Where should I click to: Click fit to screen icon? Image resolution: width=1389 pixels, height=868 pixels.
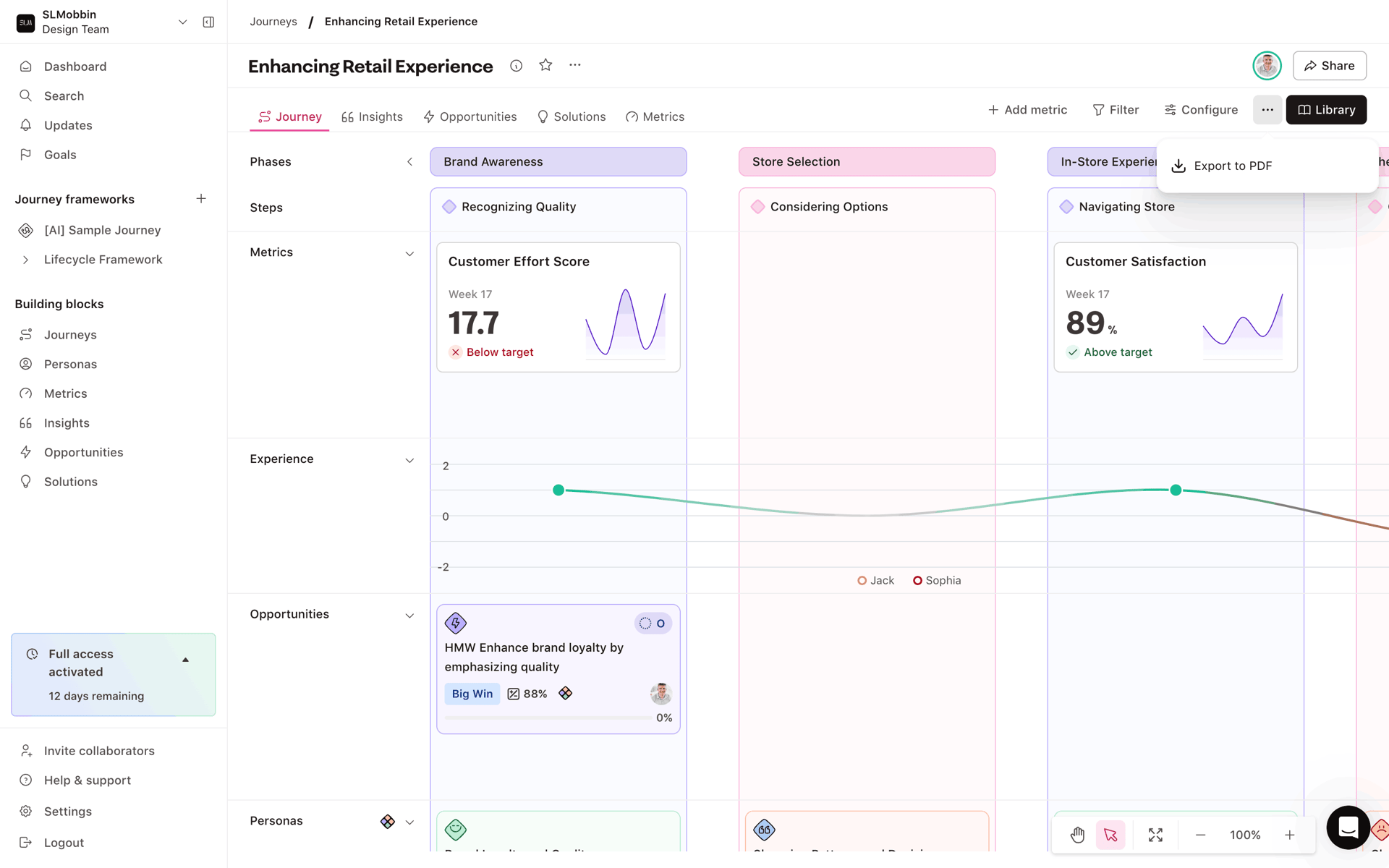tap(1156, 835)
